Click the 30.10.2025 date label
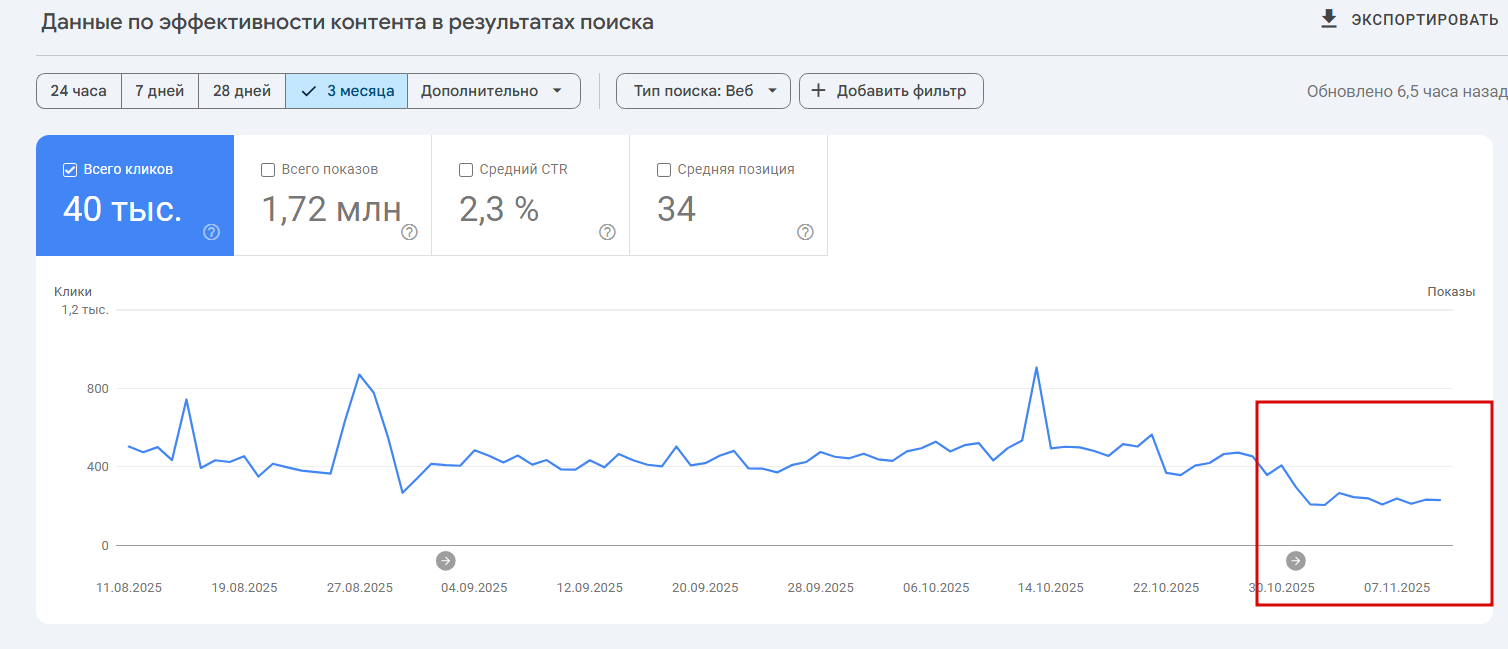 [1282, 588]
